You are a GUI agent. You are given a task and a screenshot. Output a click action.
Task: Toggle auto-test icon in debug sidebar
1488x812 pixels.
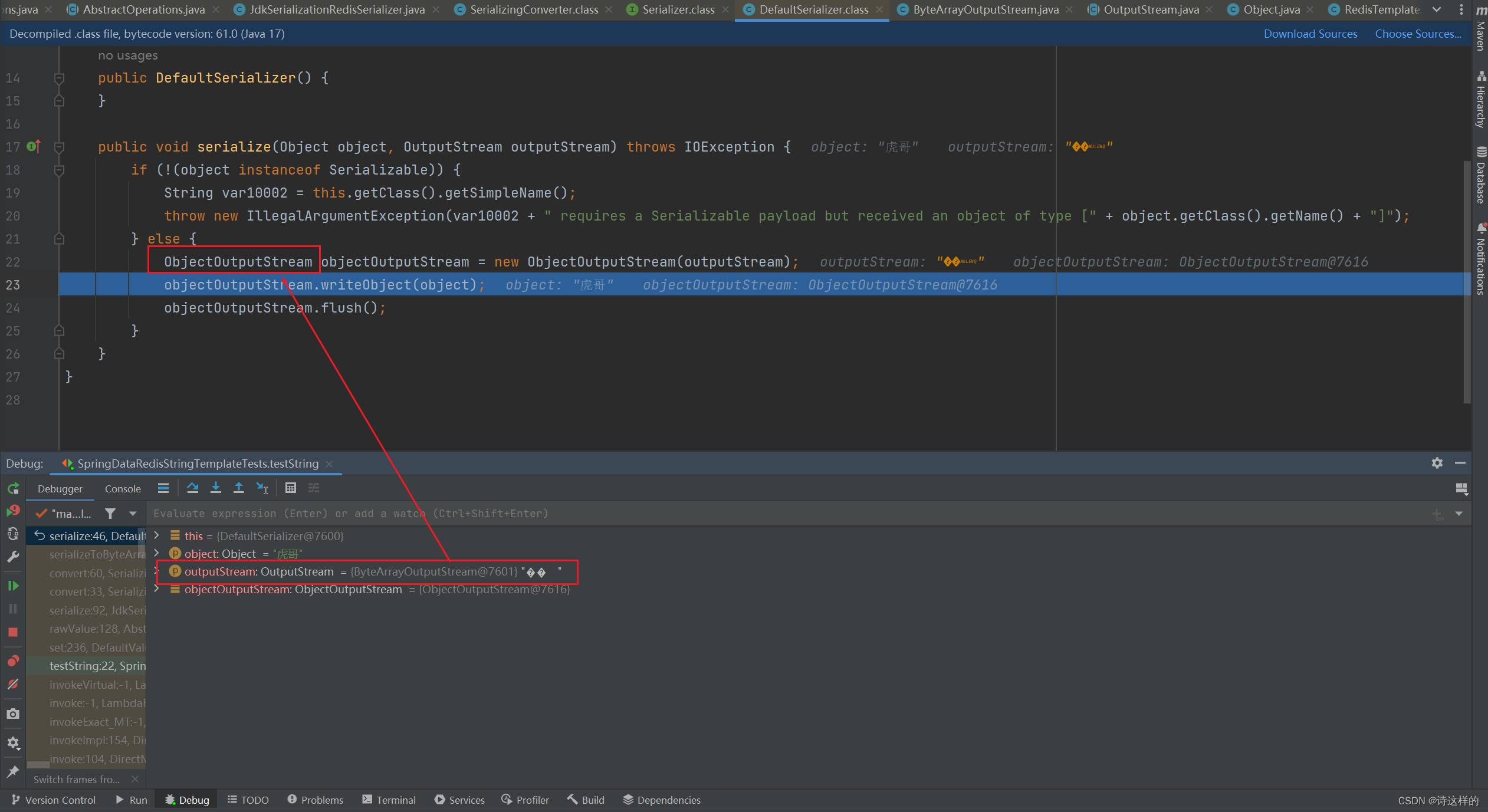[x=13, y=534]
